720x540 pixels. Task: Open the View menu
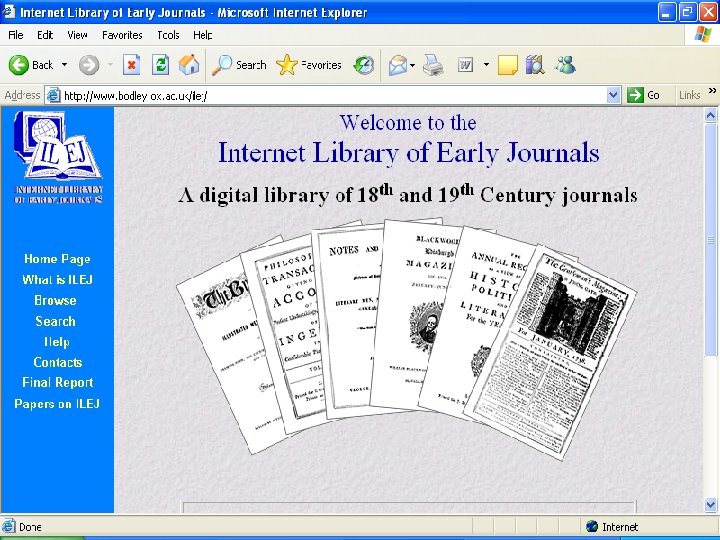click(77, 35)
